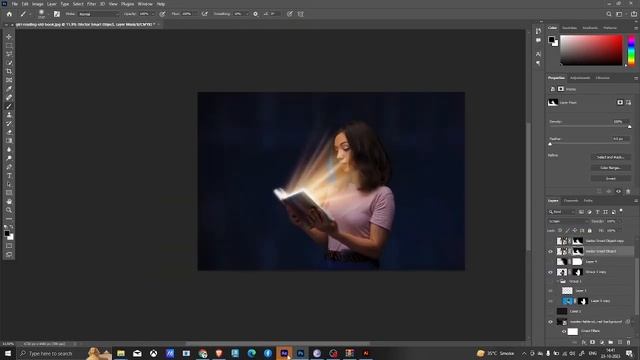The width and height of the screenshot is (640, 360).
Task: Select the Hand tool
Action: [x=9, y=201]
